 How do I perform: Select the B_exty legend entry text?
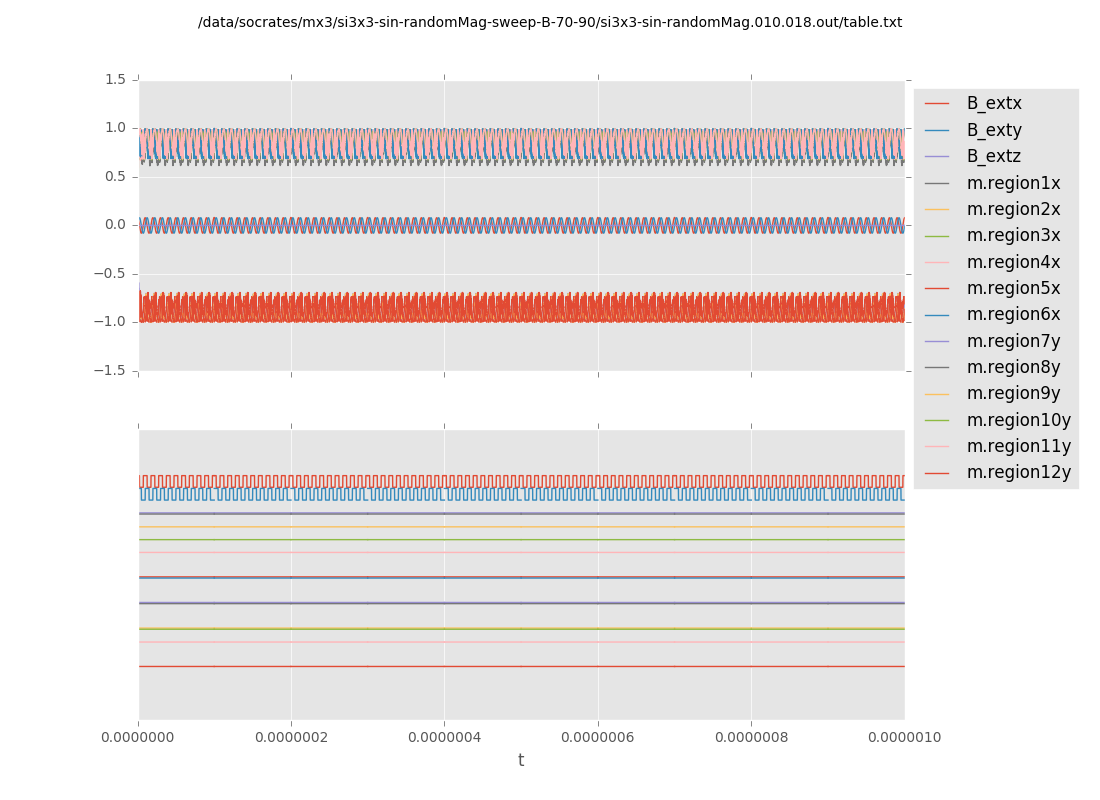[993, 130]
